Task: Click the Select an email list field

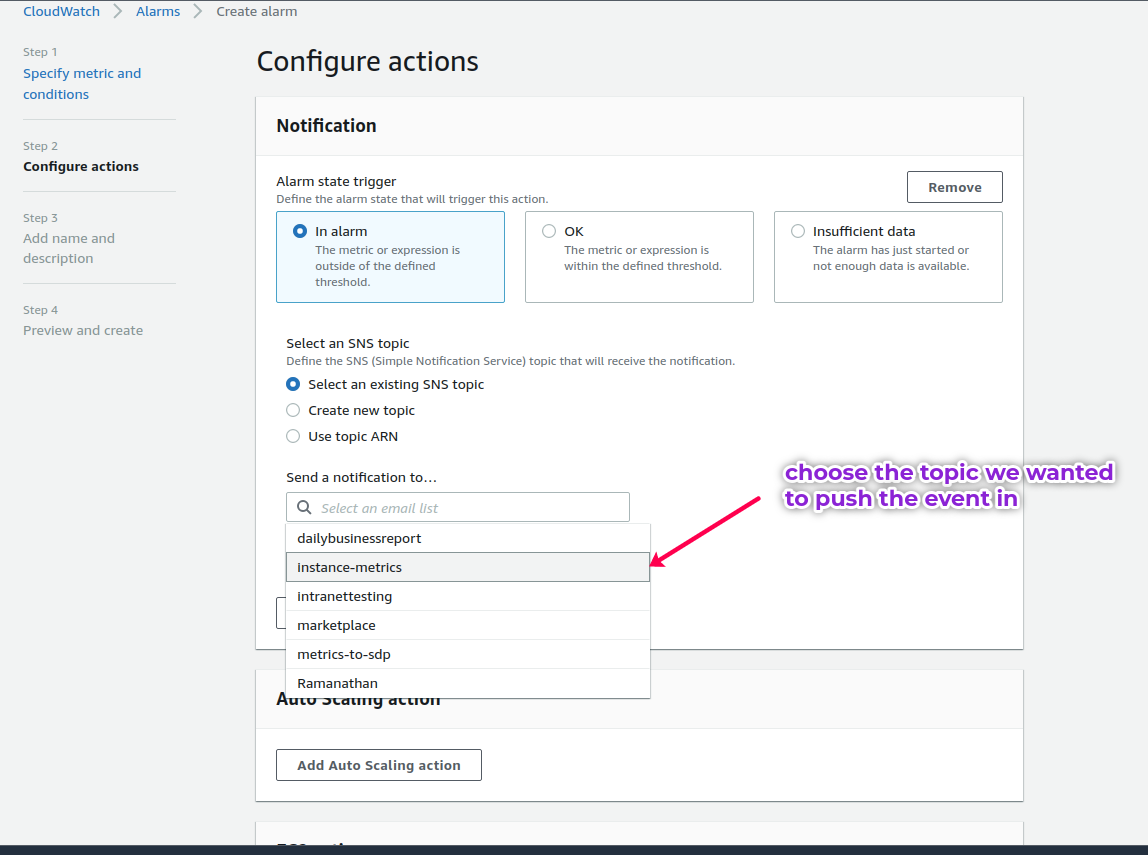Action: (470, 508)
